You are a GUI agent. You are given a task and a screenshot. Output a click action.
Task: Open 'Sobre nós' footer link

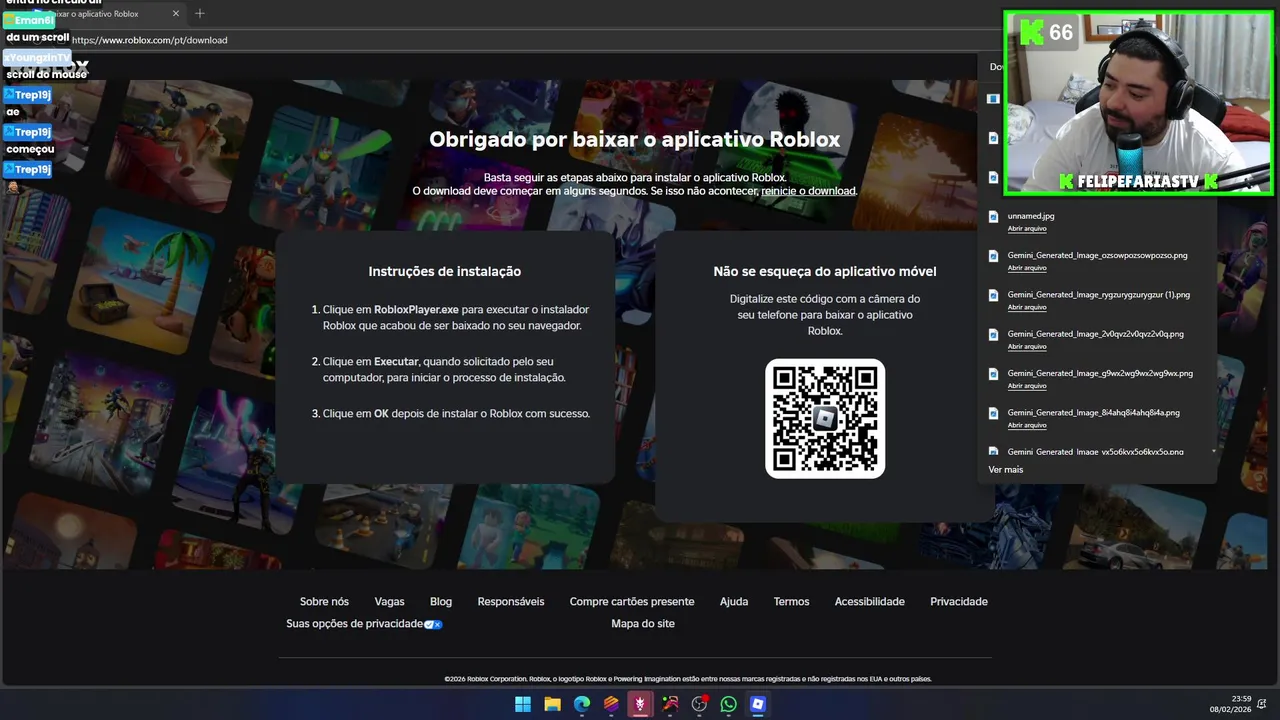[324, 602]
